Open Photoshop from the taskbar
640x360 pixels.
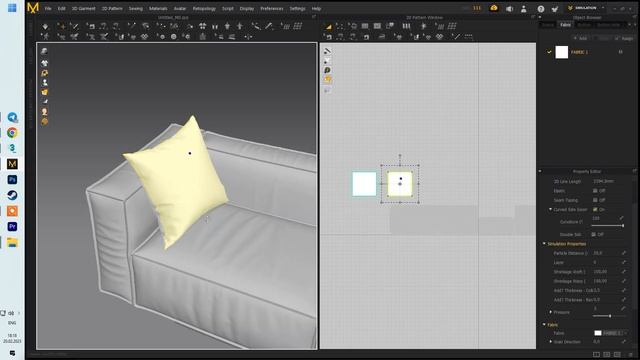tap(12, 180)
